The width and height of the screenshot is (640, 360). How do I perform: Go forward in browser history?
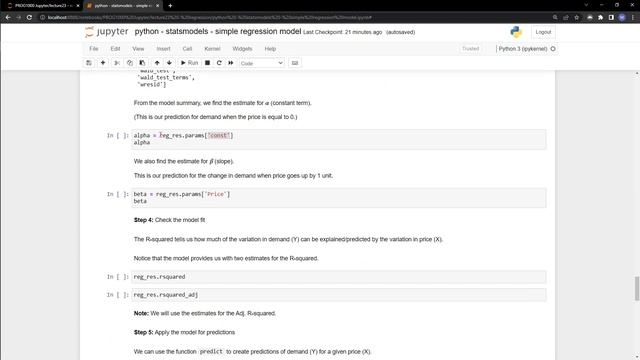click(18, 18)
